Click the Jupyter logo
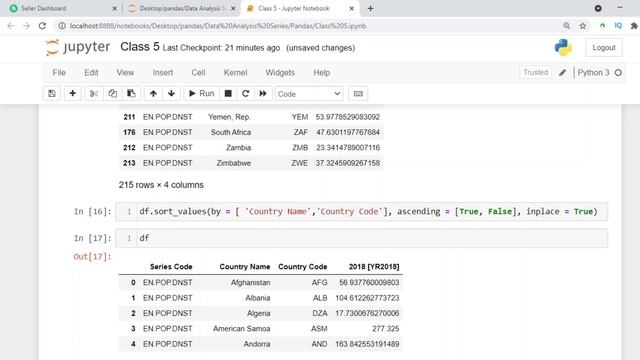 coord(78,47)
